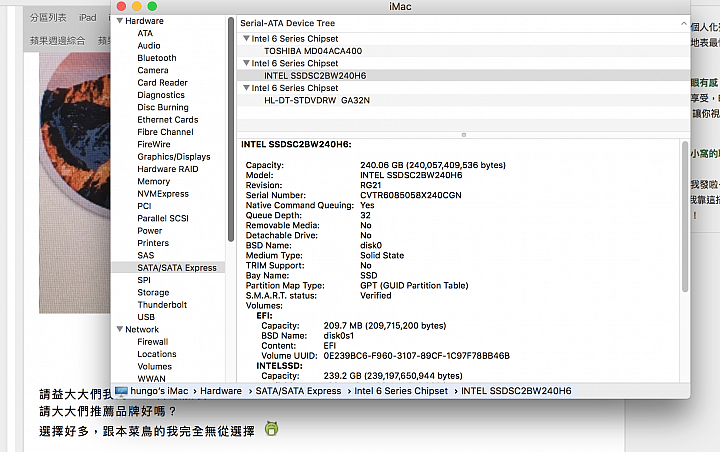Open Disc Burning information
This screenshot has height=452, width=720.
pyautogui.click(x=163, y=107)
